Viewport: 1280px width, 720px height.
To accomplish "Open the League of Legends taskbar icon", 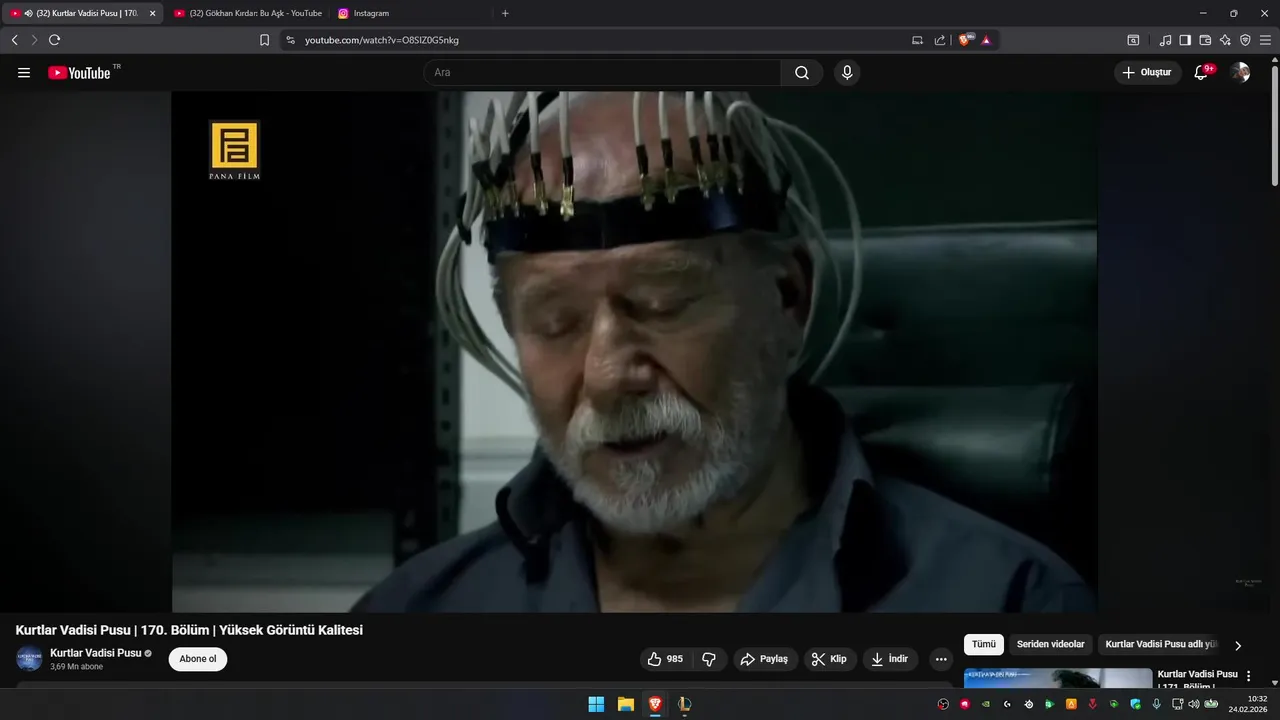I will (684, 704).
